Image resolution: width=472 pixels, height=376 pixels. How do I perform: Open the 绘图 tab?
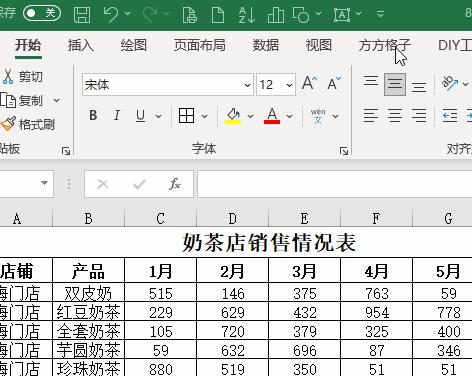coord(134,45)
